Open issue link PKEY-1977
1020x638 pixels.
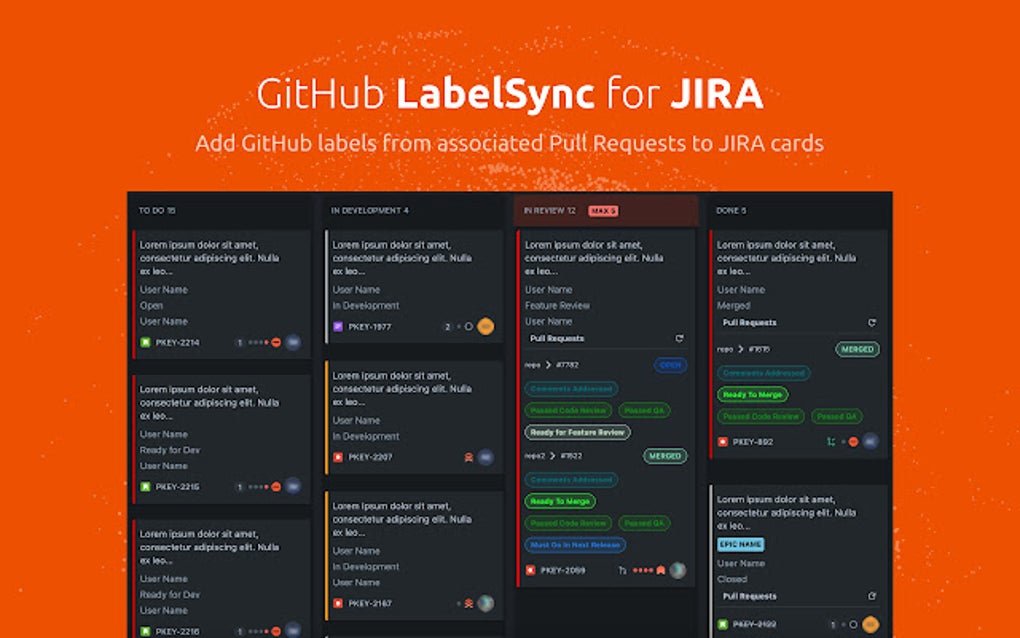pos(369,327)
